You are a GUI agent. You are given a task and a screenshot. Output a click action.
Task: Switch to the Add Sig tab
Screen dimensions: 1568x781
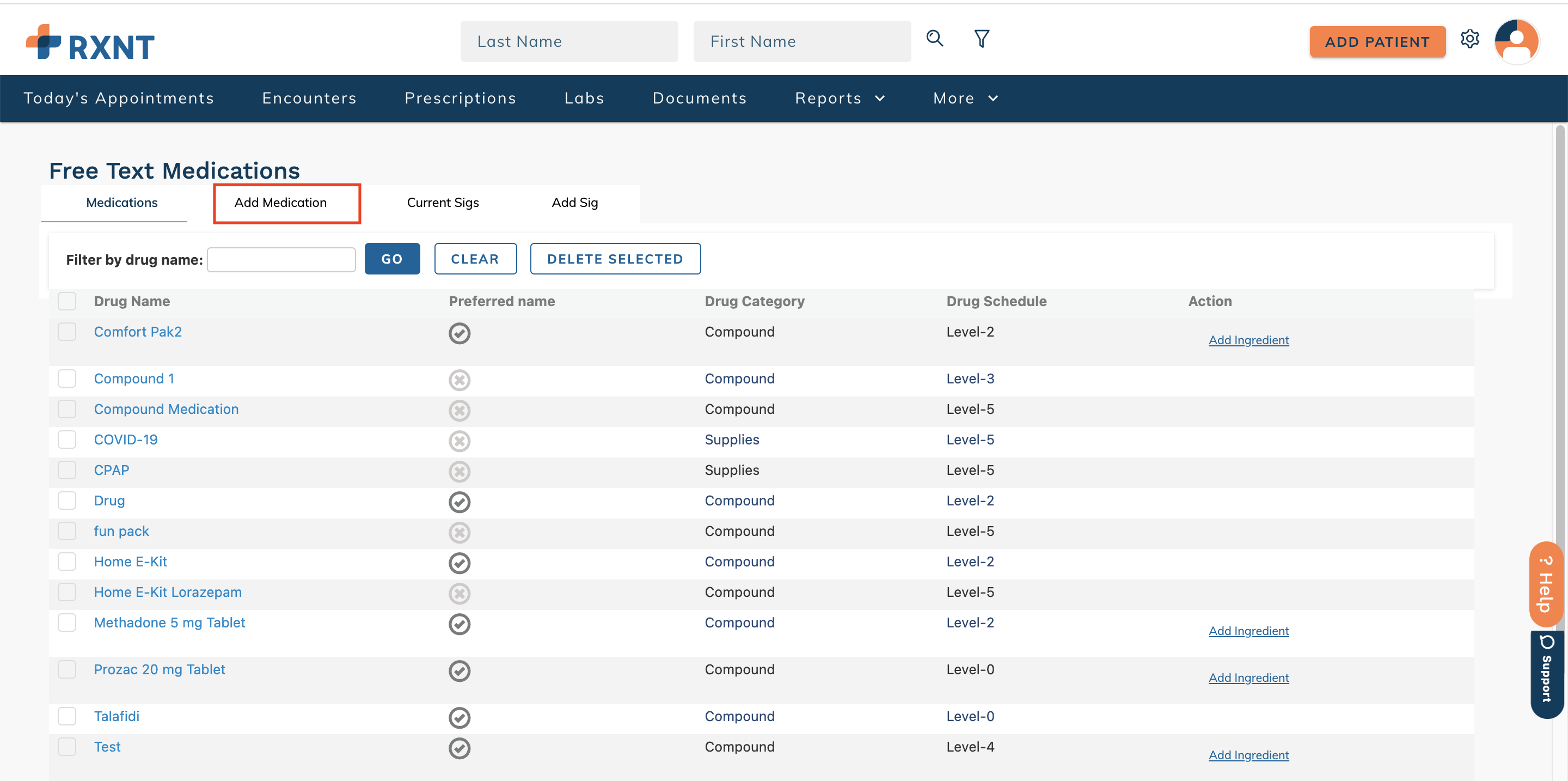pos(574,203)
